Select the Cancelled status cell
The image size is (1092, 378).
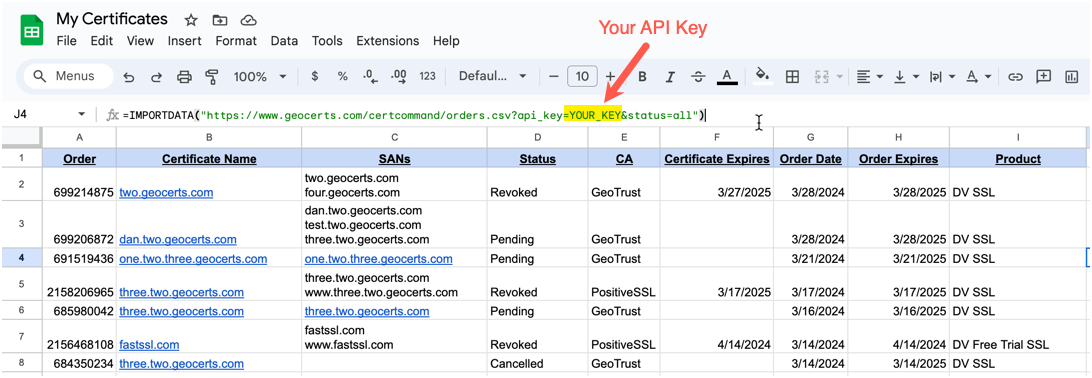[537, 363]
